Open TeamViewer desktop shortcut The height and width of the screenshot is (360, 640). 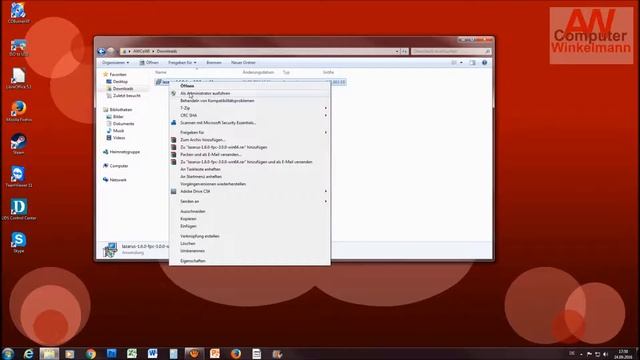[18, 176]
